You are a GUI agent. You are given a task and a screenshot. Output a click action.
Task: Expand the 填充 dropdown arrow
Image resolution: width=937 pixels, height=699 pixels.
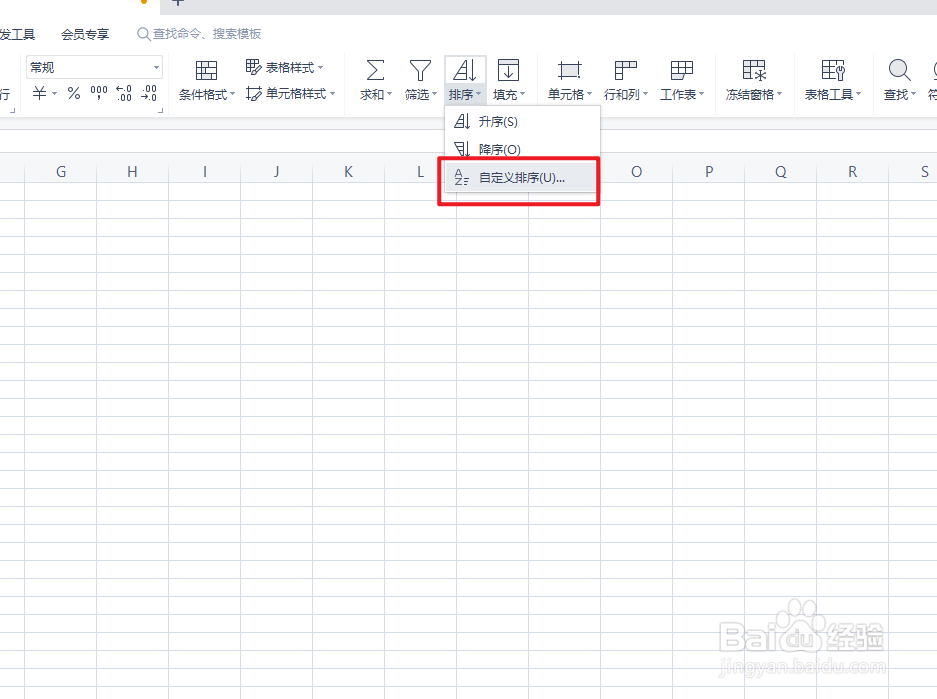pos(523,94)
